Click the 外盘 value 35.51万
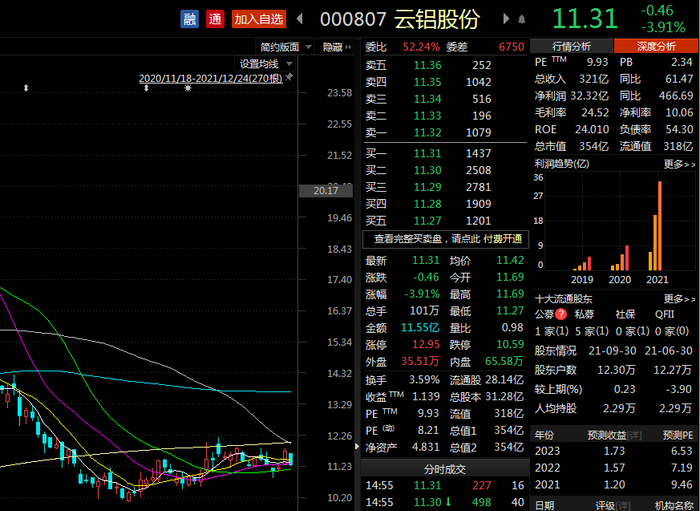 [420, 361]
